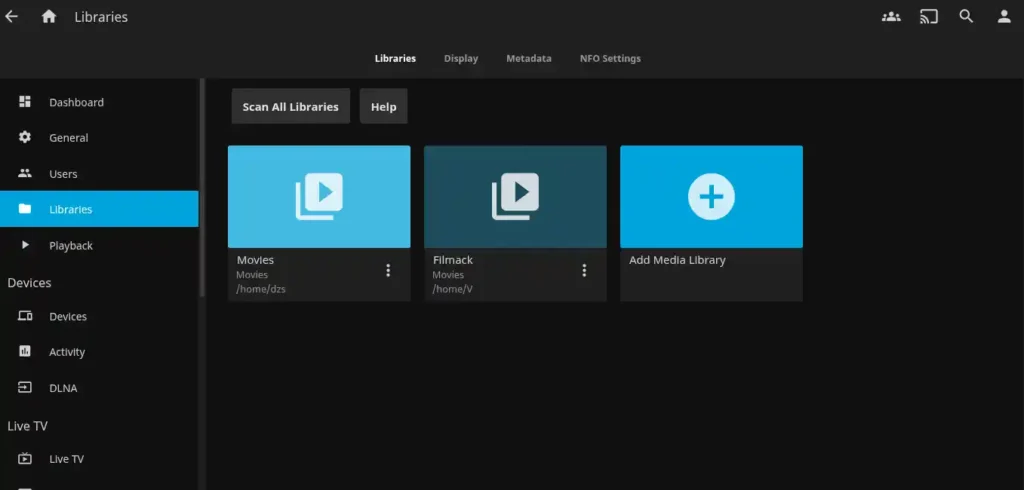
Task: Open DLNA in sidebar
Action: (x=99, y=388)
